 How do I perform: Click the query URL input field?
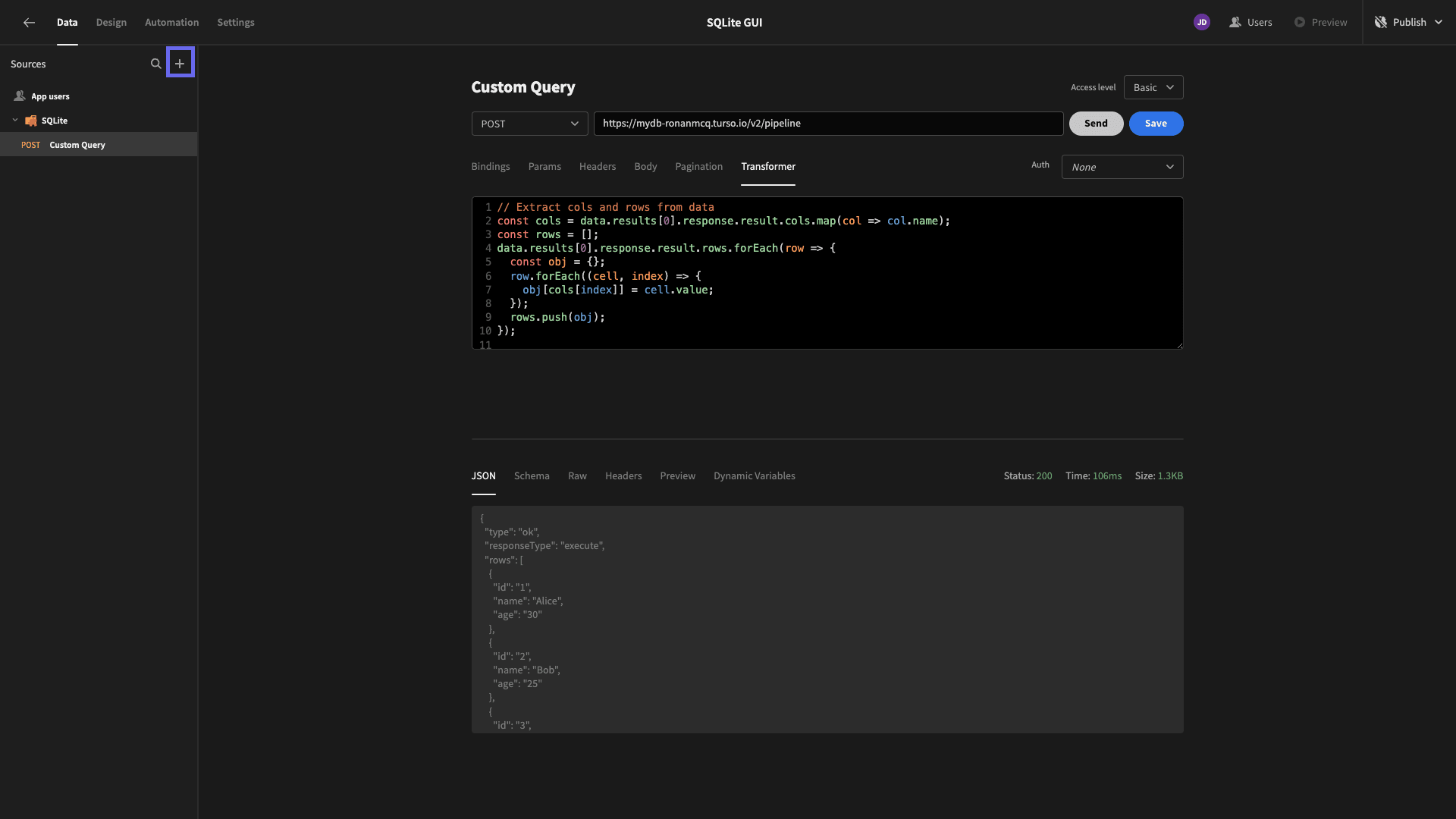[827, 124]
